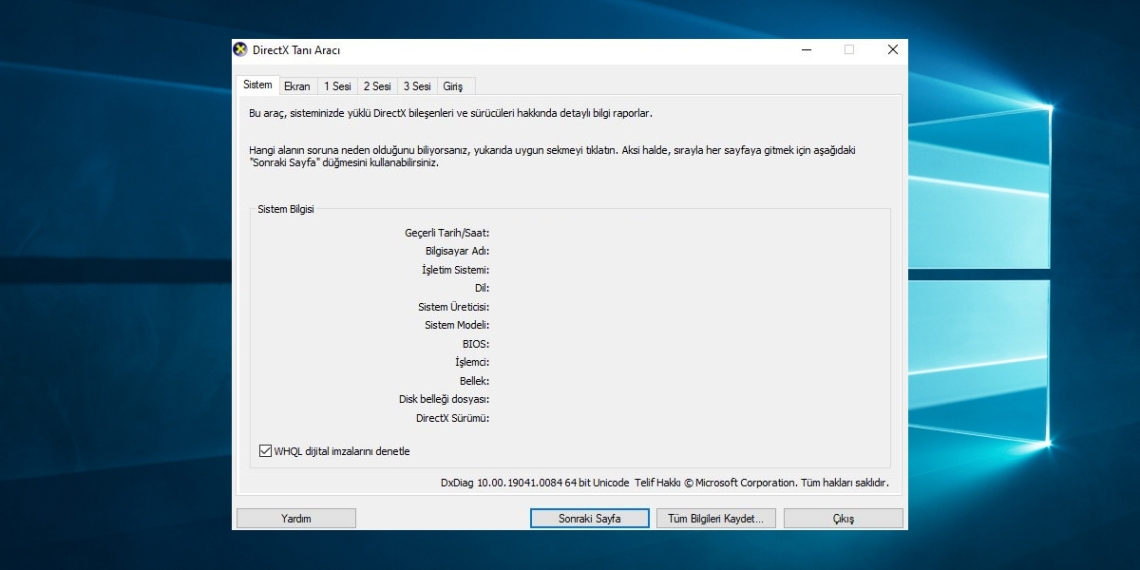The height and width of the screenshot is (570, 1140).
Task: Click the Sonraki Sayfa button
Action: click(590, 519)
